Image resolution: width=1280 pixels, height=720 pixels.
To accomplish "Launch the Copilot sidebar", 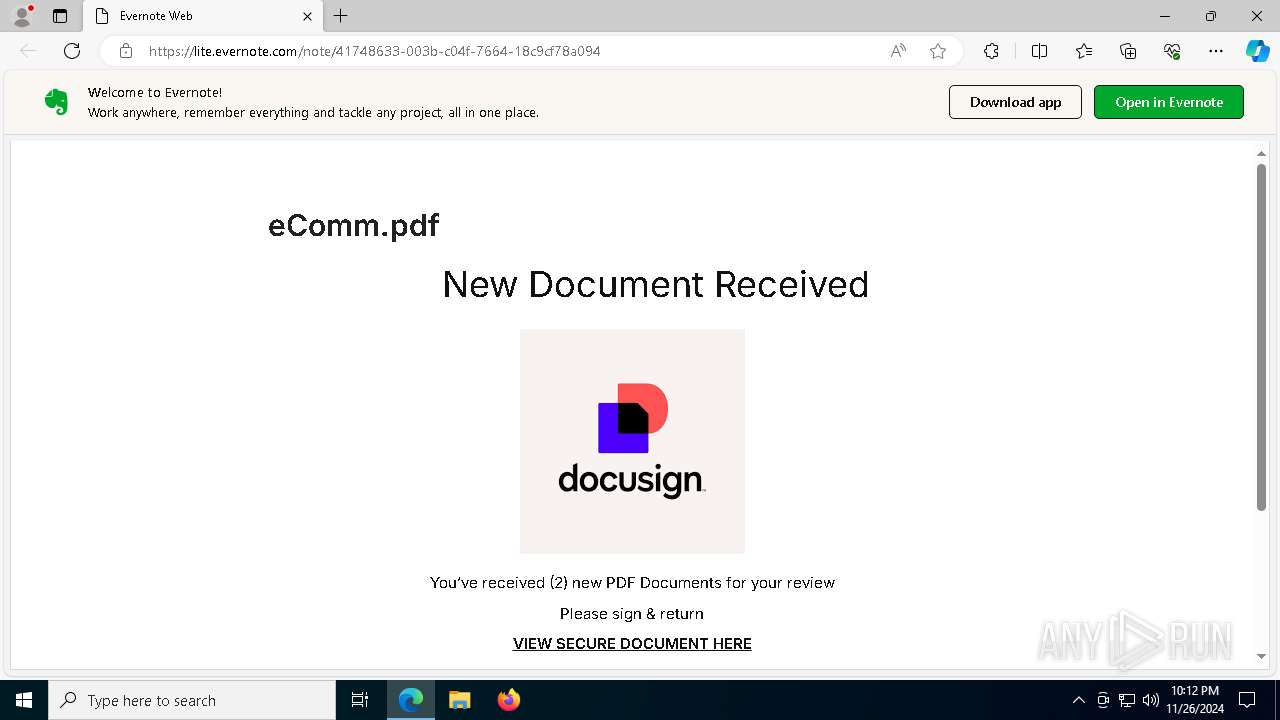I will 1257,51.
